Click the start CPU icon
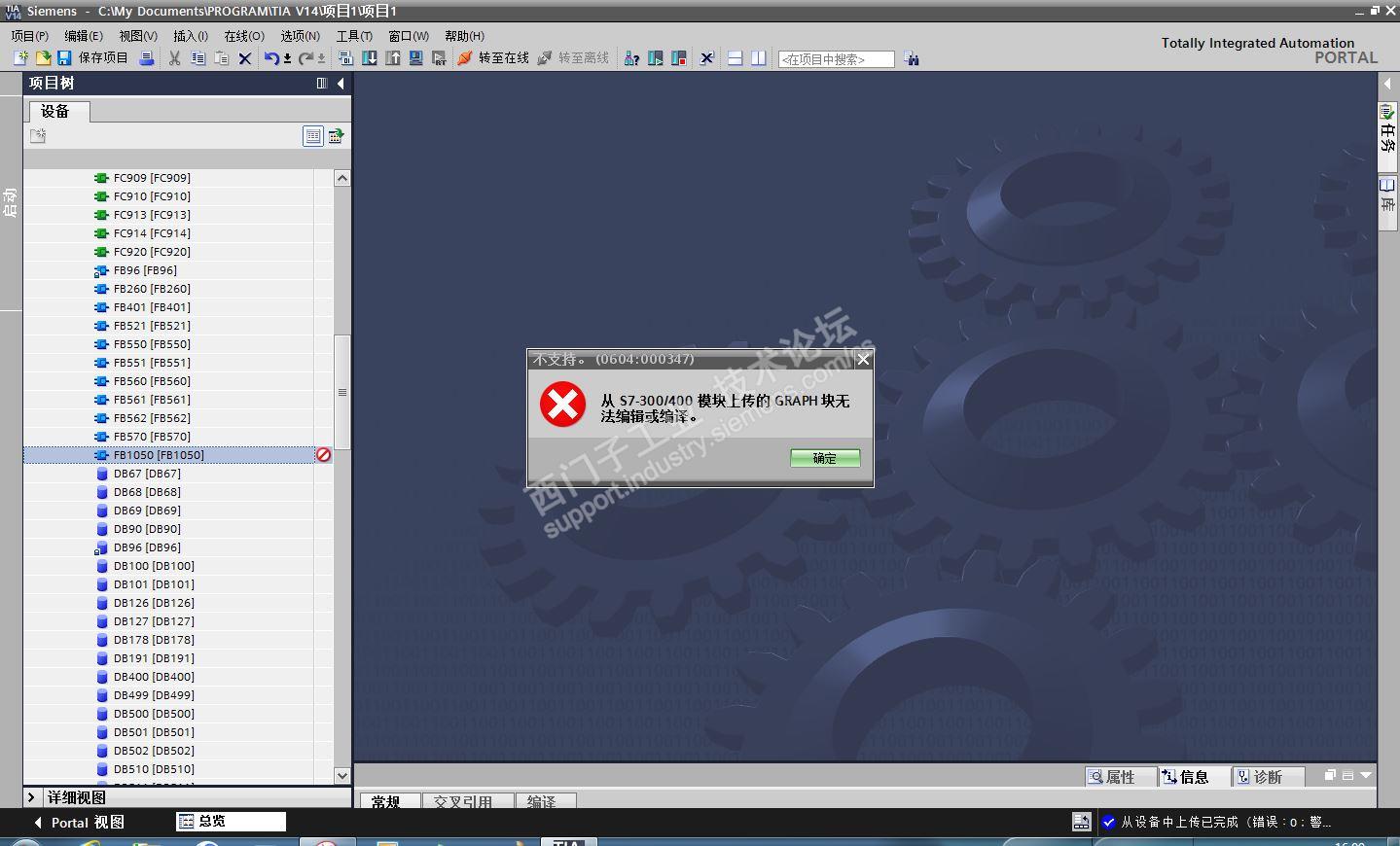 coord(656,58)
